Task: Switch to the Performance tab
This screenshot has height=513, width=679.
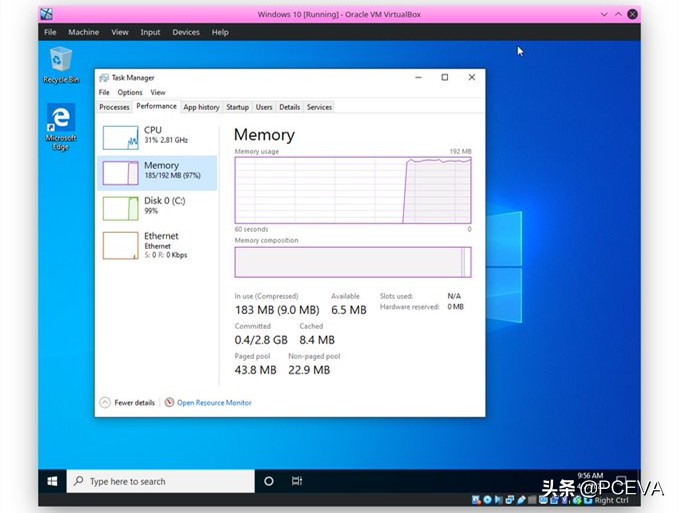Action: pyautogui.click(x=156, y=106)
